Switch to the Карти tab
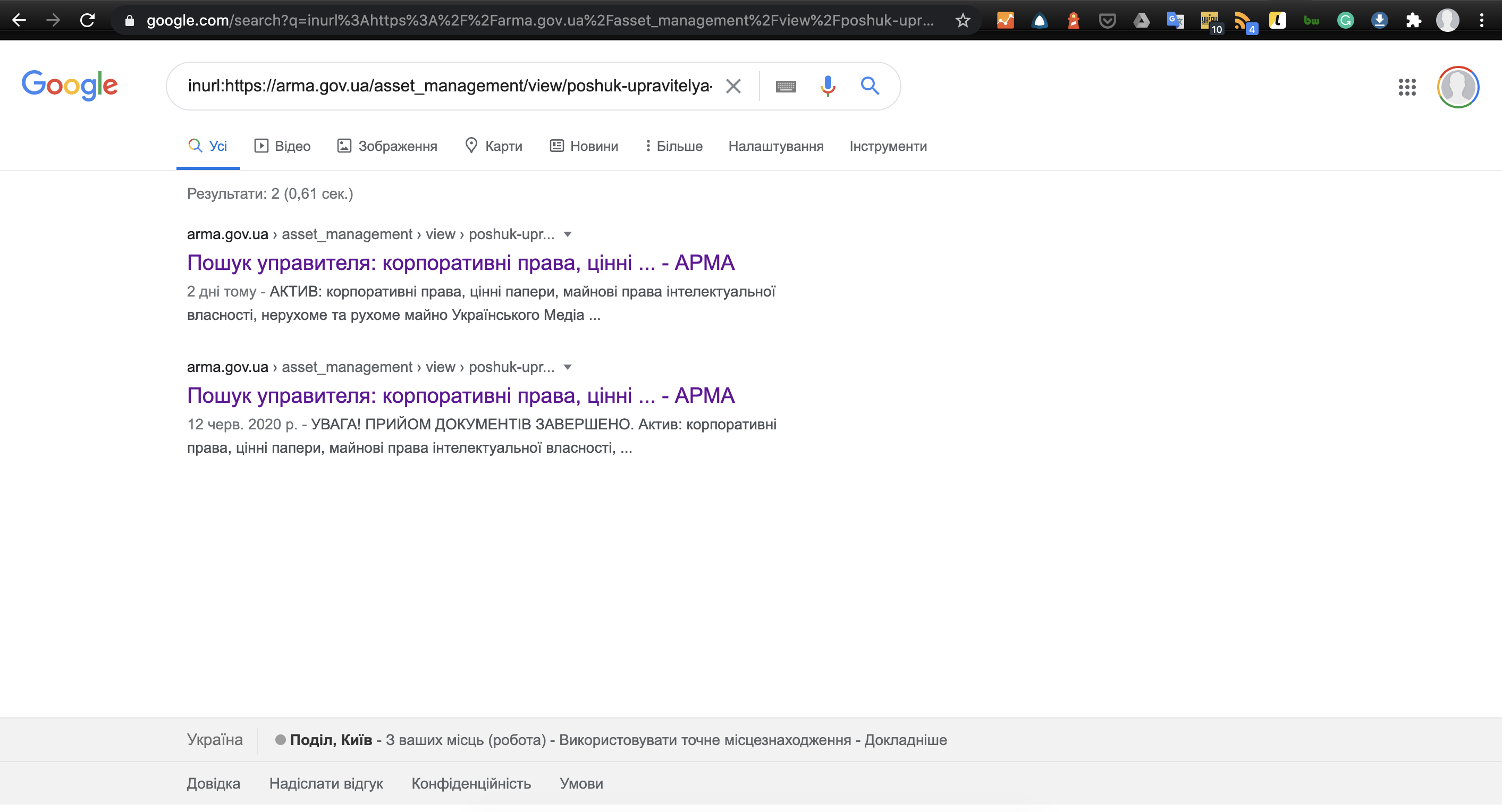This screenshot has width=1502, height=812. [493, 146]
